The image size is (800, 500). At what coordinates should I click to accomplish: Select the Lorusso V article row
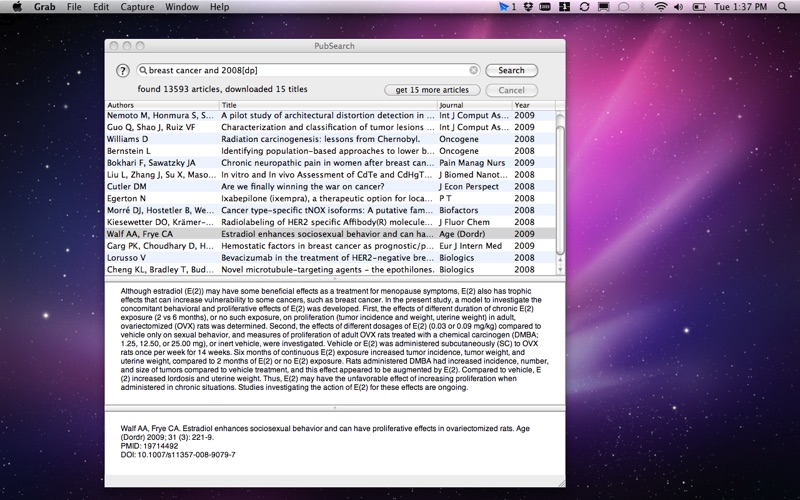pos(330,258)
